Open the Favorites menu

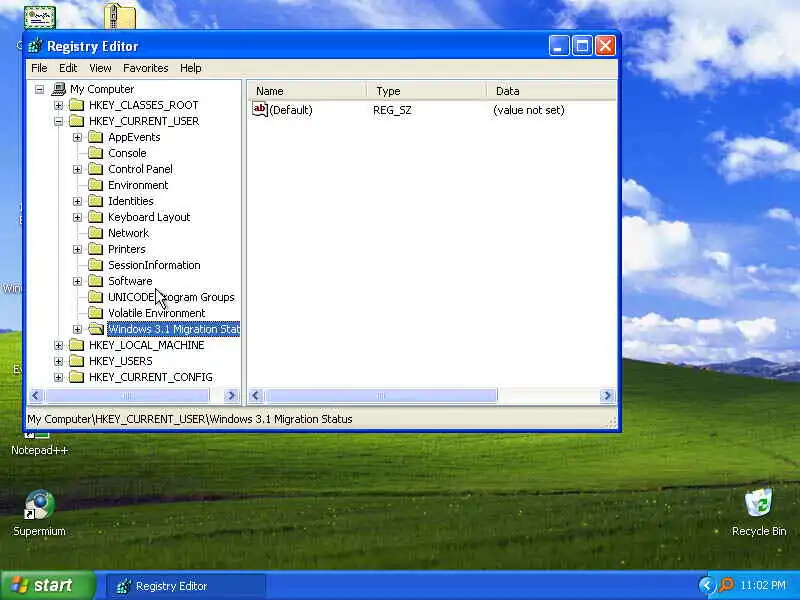[145, 68]
